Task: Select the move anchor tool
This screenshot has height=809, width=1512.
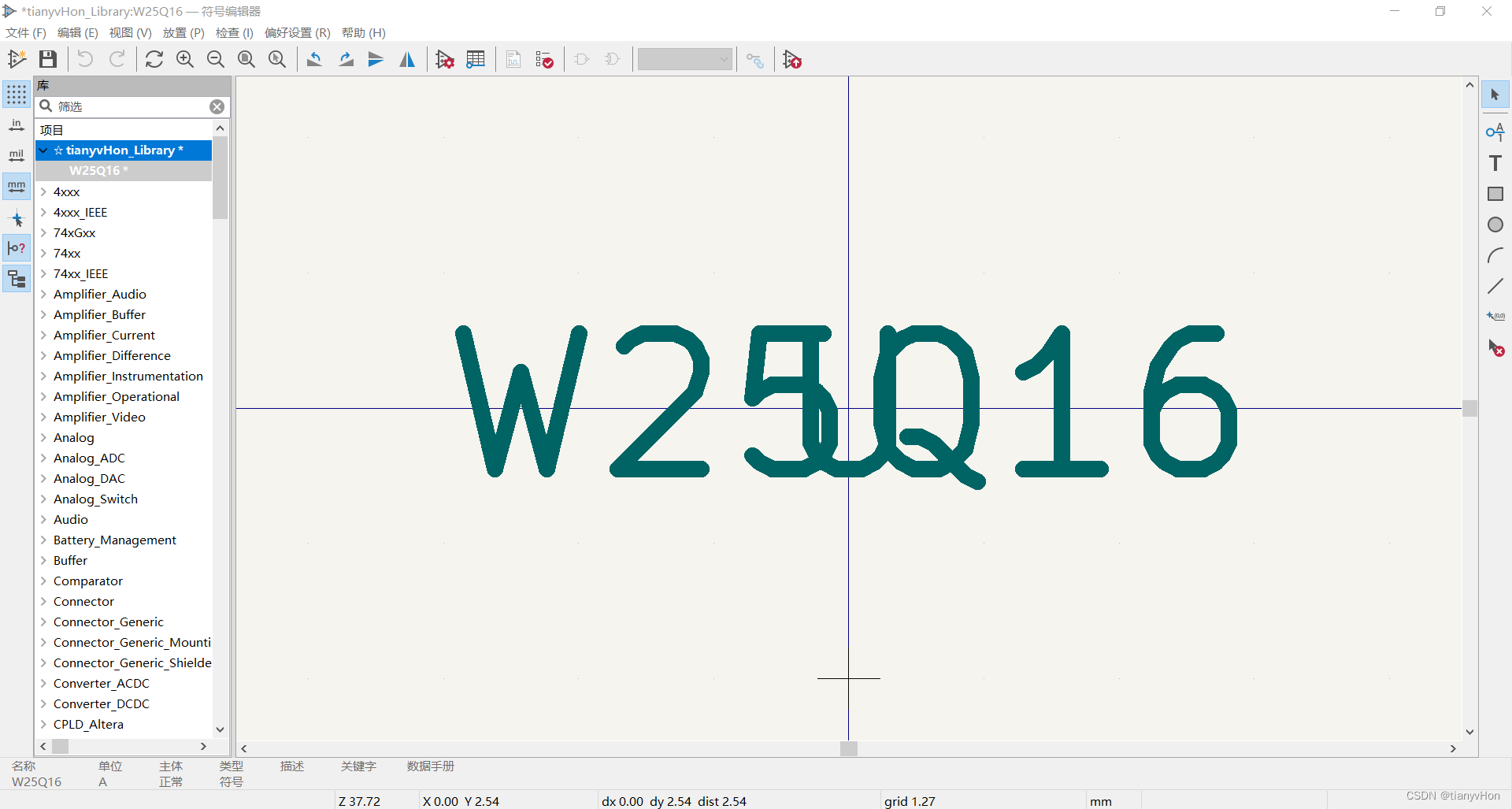Action: tap(1495, 317)
